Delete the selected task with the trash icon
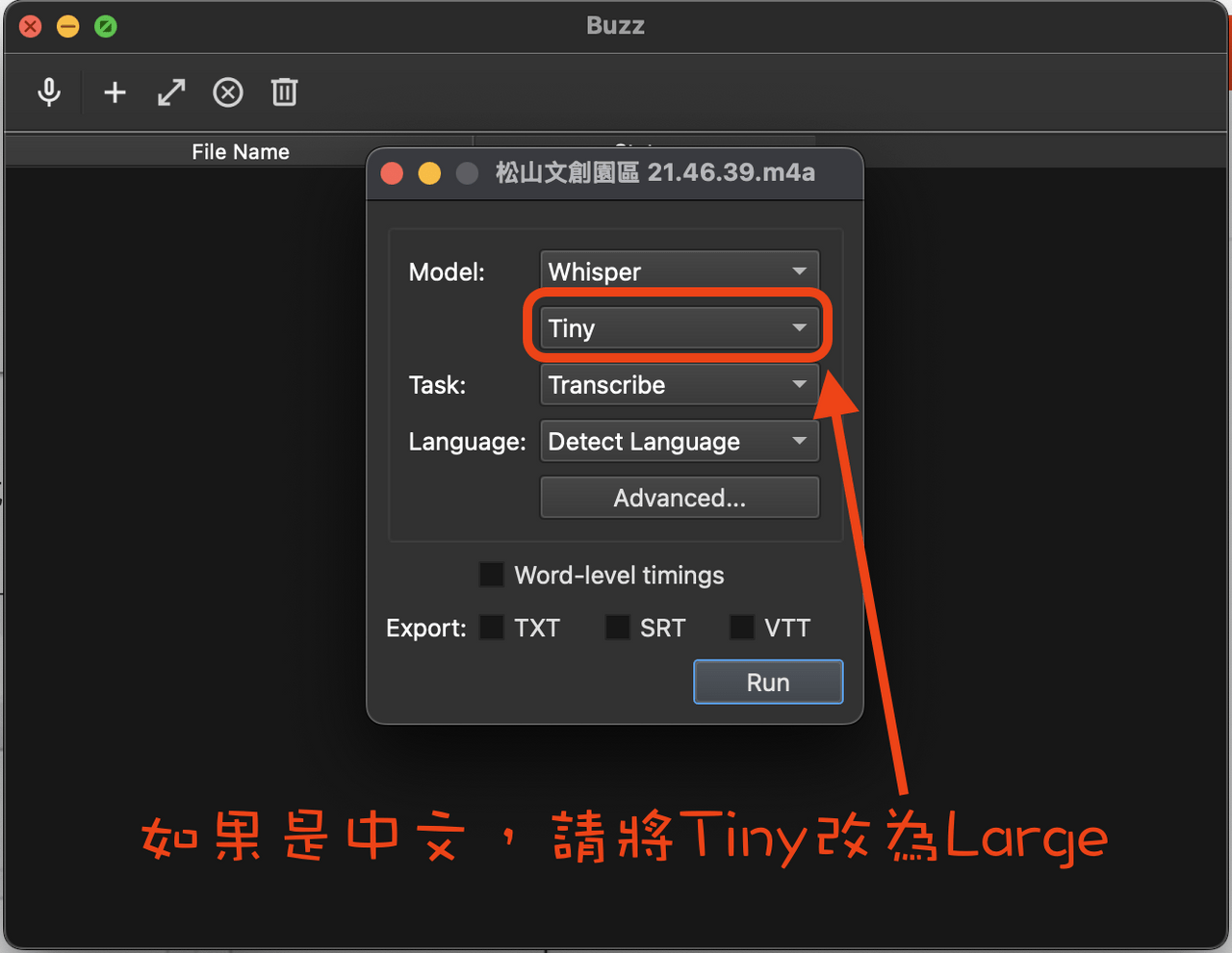 click(284, 92)
